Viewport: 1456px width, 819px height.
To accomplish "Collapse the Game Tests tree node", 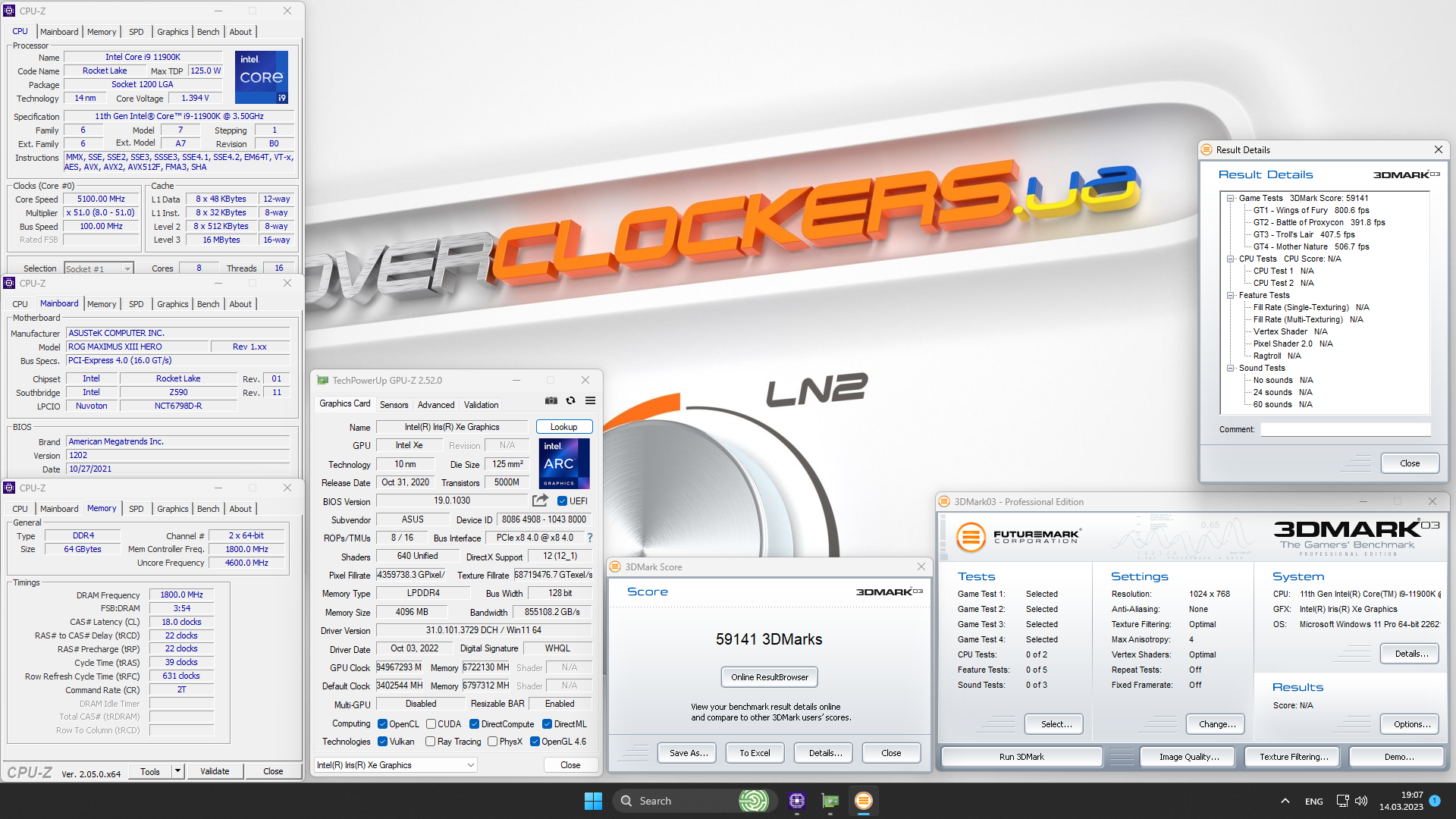I will (1230, 198).
